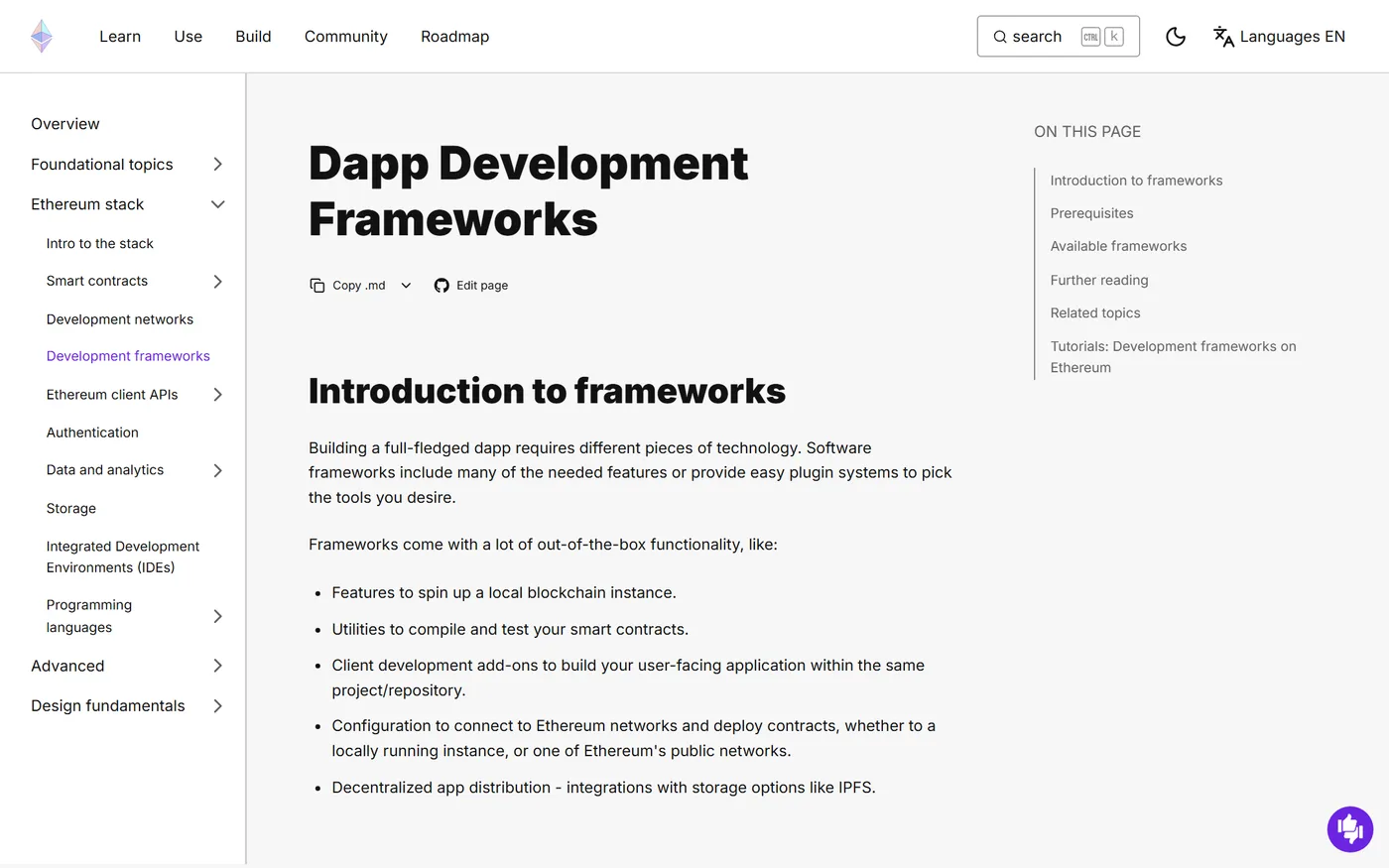The height and width of the screenshot is (868, 1389).
Task: Open Advanced in the sidebar
Action: (x=67, y=667)
